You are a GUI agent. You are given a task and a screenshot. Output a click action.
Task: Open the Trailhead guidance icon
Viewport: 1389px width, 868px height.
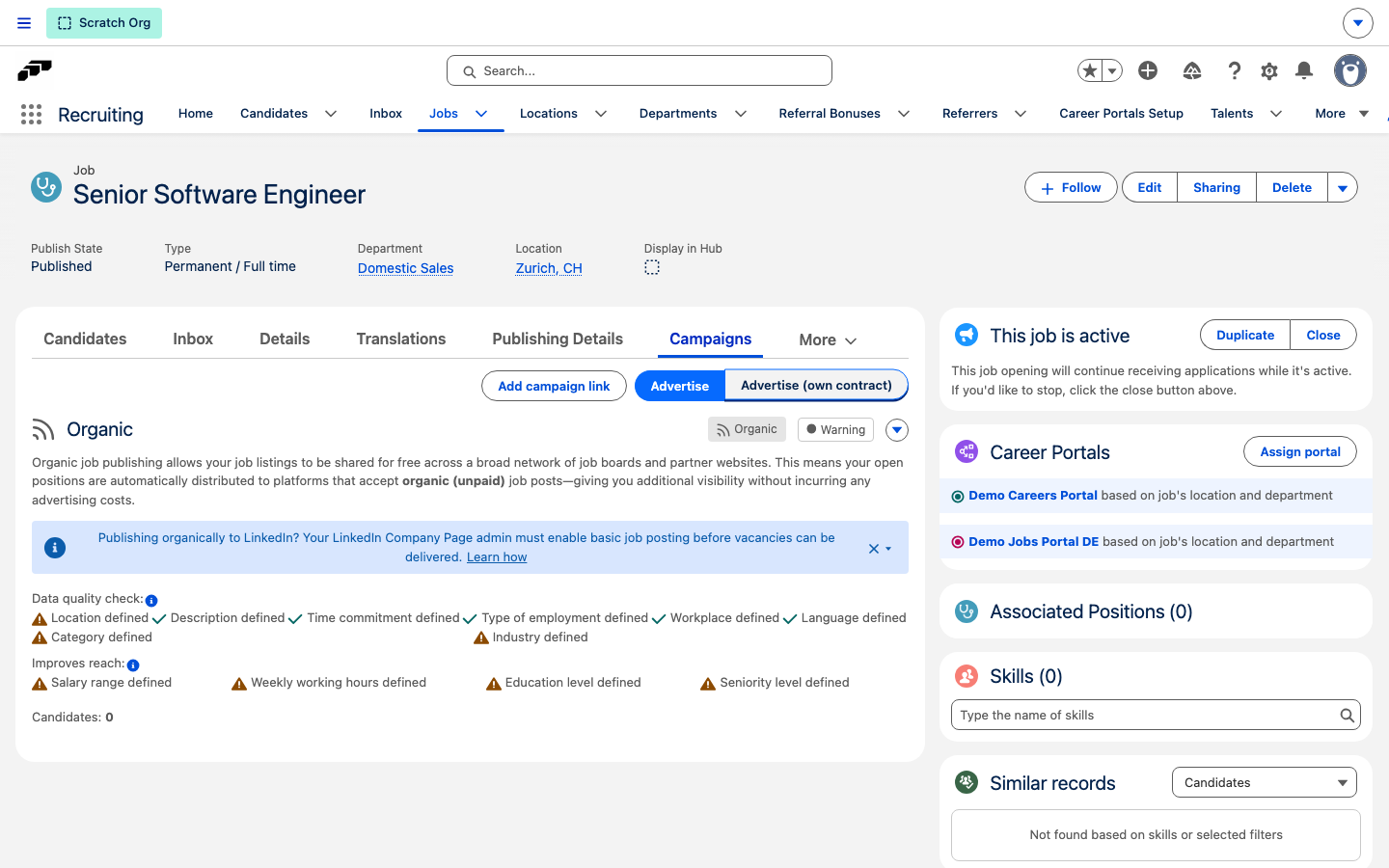pyautogui.click(x=1192, y=70)
